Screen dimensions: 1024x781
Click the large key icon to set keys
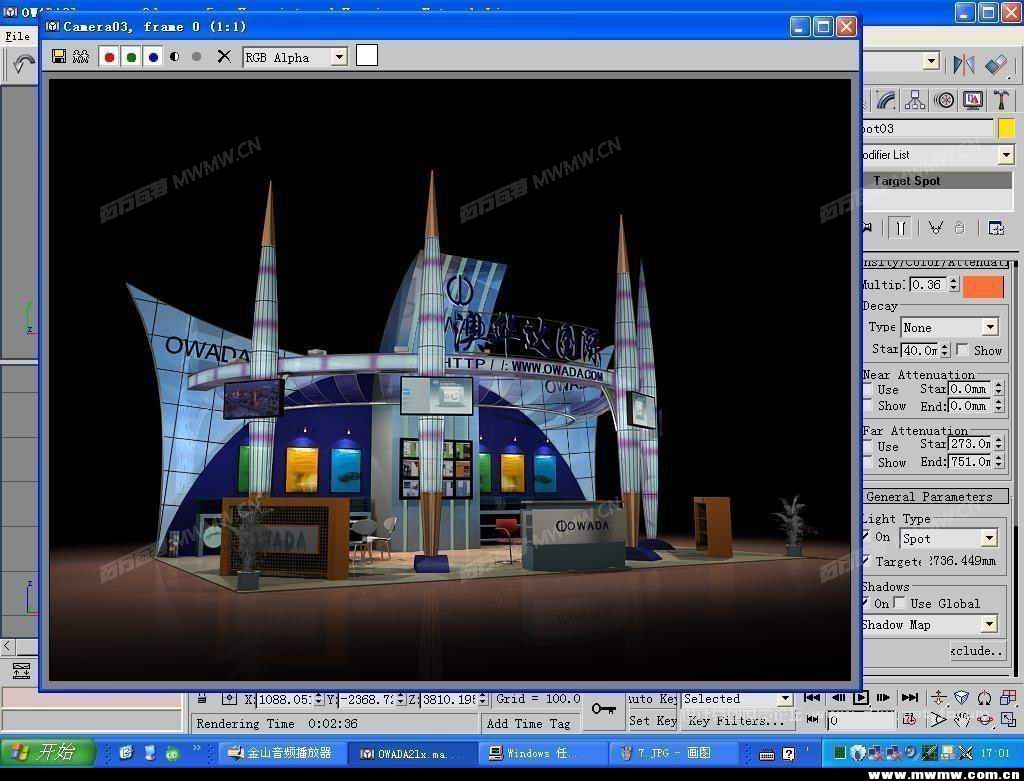click(603, 709)
